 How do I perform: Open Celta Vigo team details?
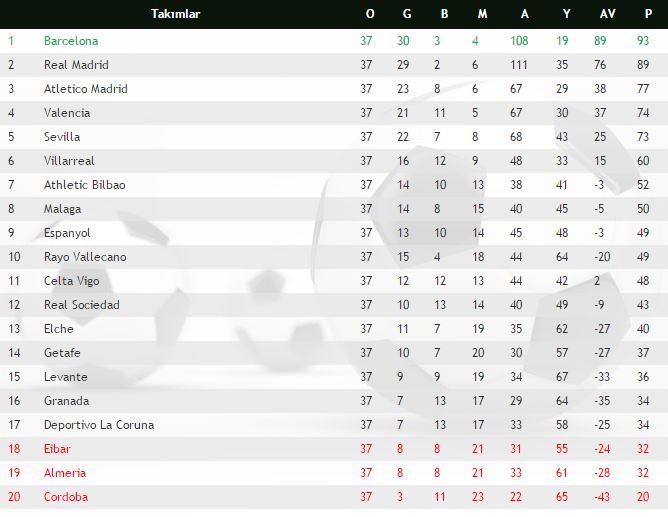(72, 281)
